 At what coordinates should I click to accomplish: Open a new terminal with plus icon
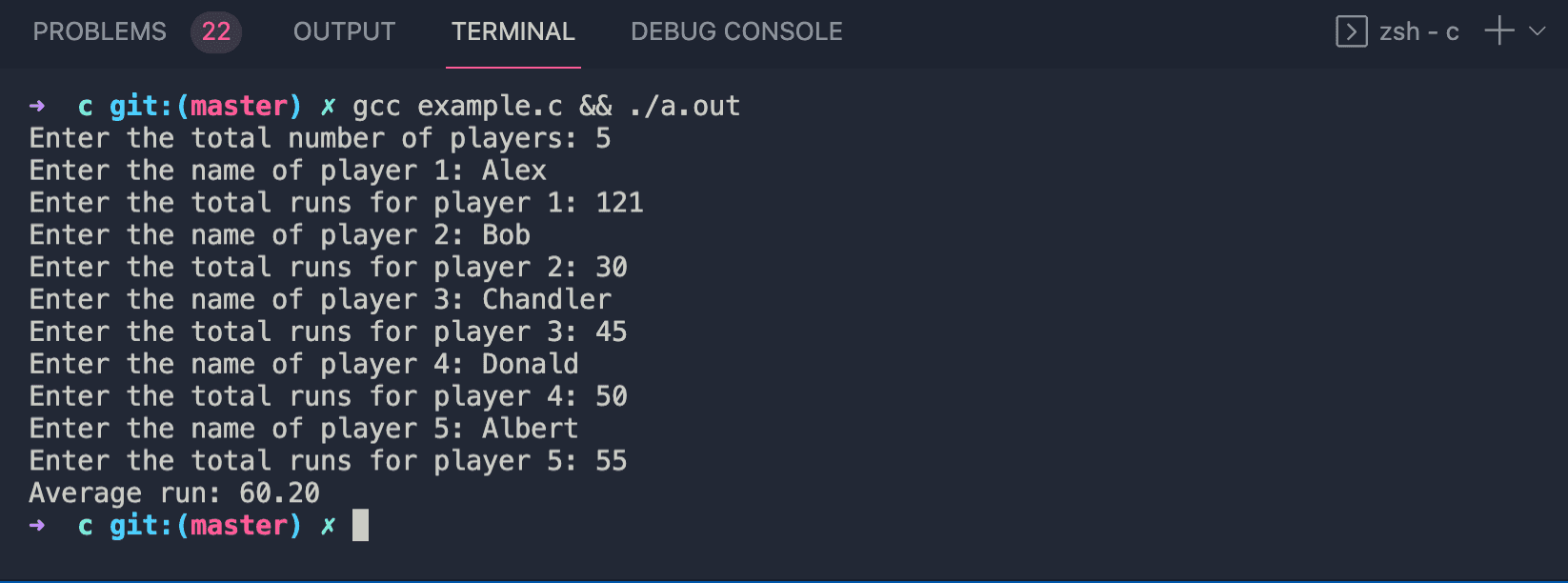point(1499,30)
